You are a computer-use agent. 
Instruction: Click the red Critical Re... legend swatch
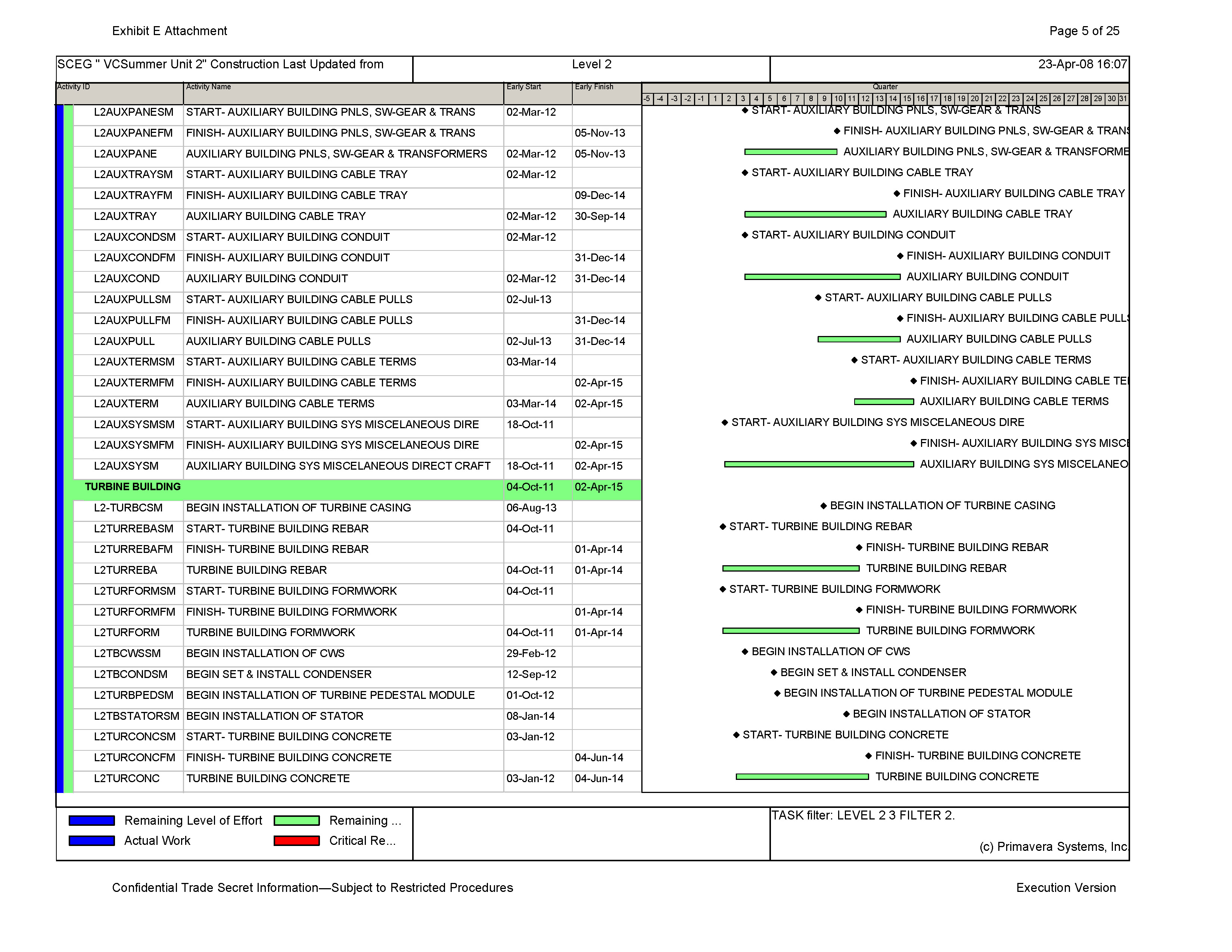(x=297, y=841)
